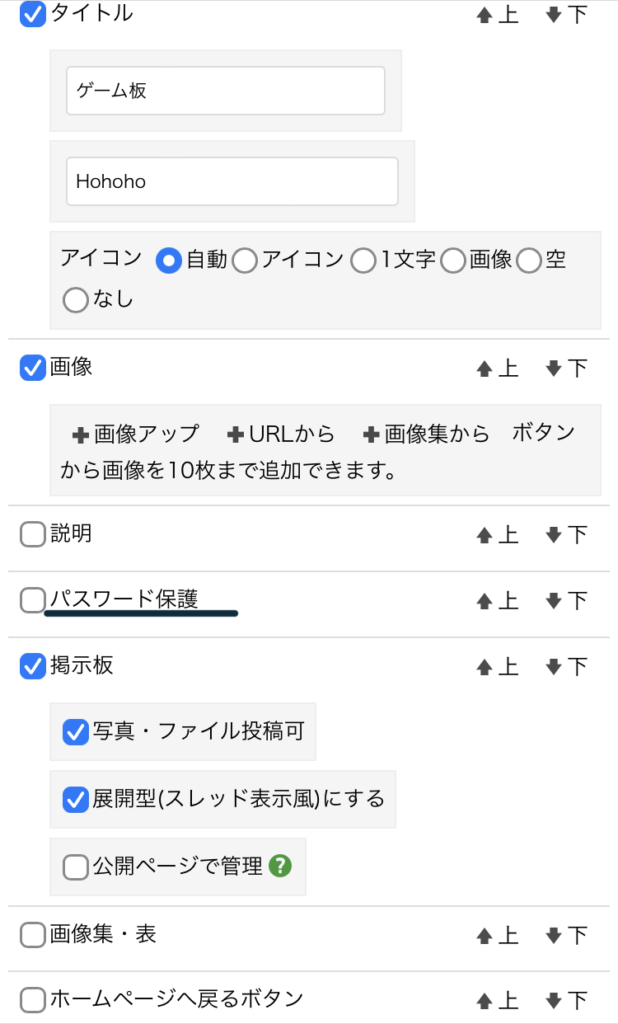Enable the パスワード保護 checkbox
The image size is (618, 1024).
[33, 600]
